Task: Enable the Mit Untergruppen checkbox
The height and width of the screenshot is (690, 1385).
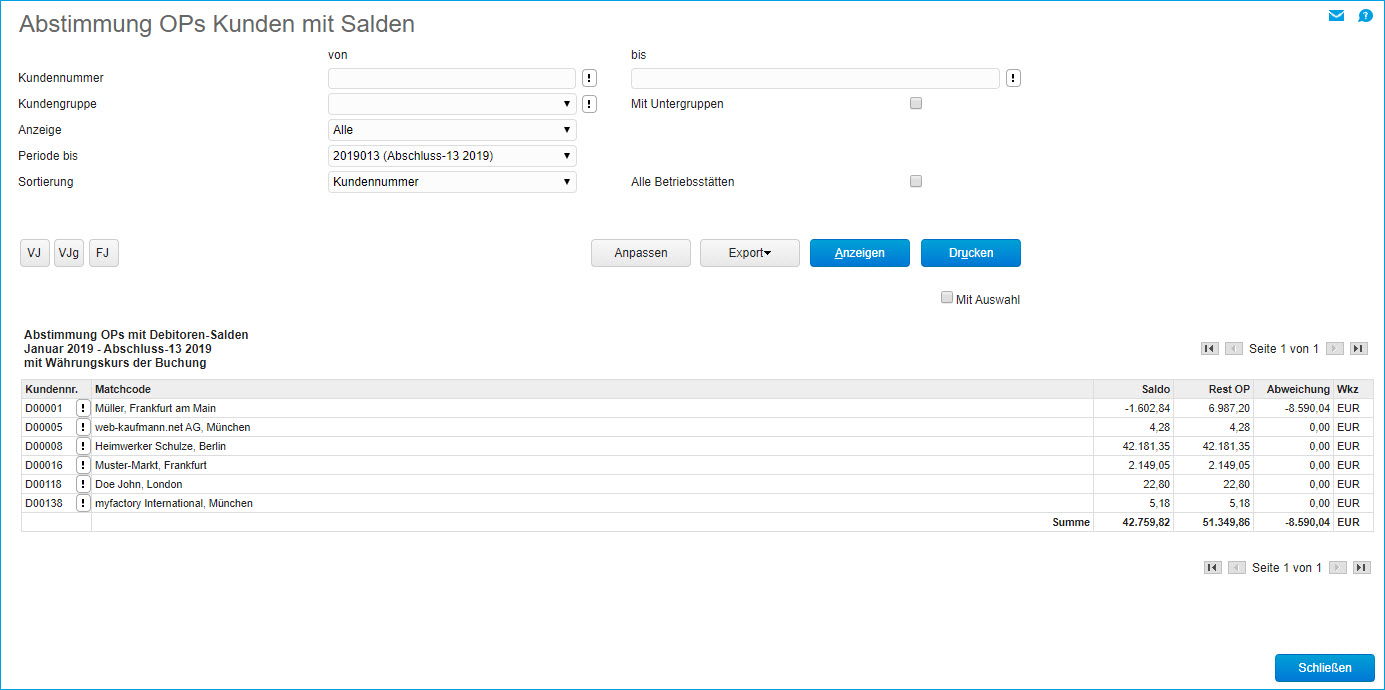Action: [916, 103]
